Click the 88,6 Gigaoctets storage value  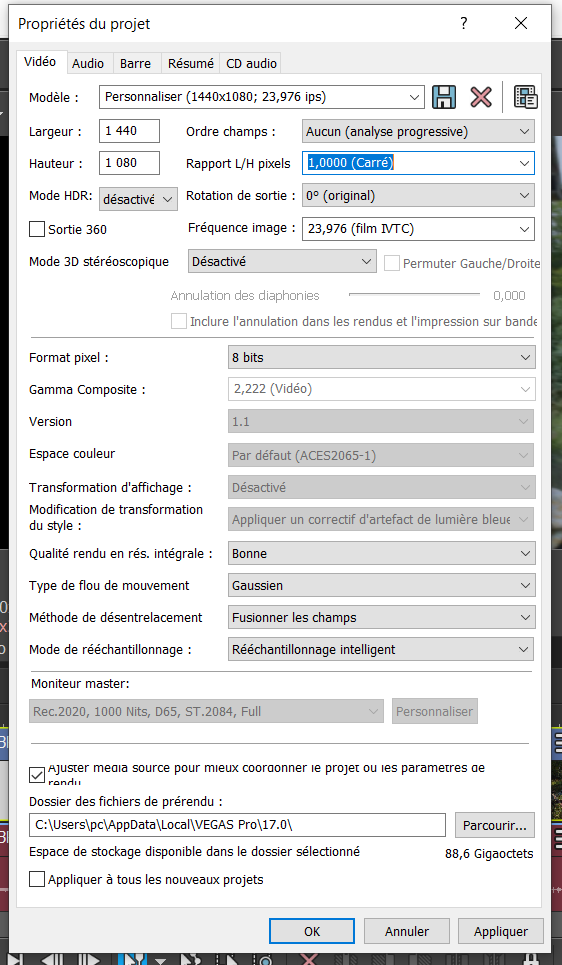click(489, 854)
